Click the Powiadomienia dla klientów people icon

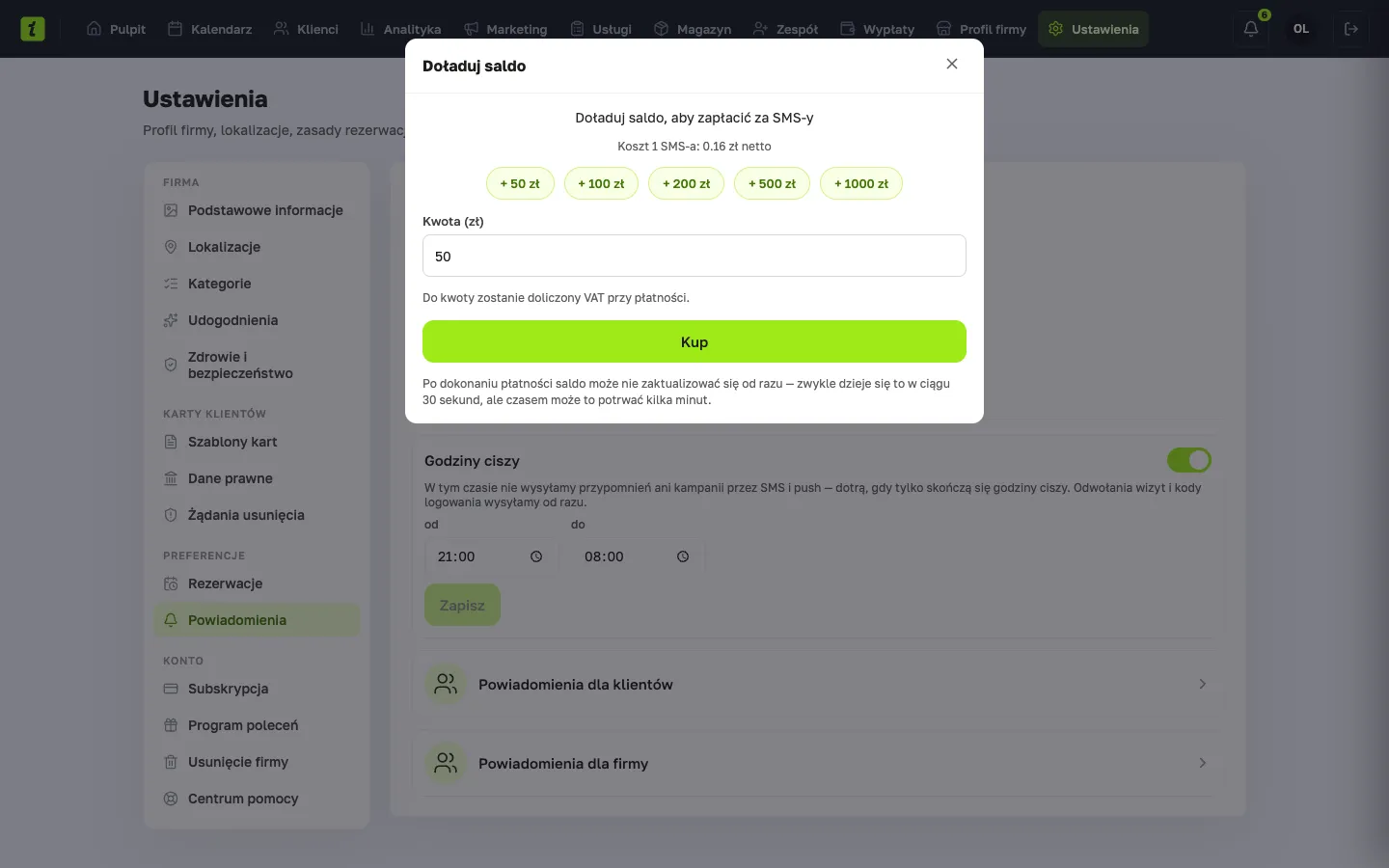point(446,684)
